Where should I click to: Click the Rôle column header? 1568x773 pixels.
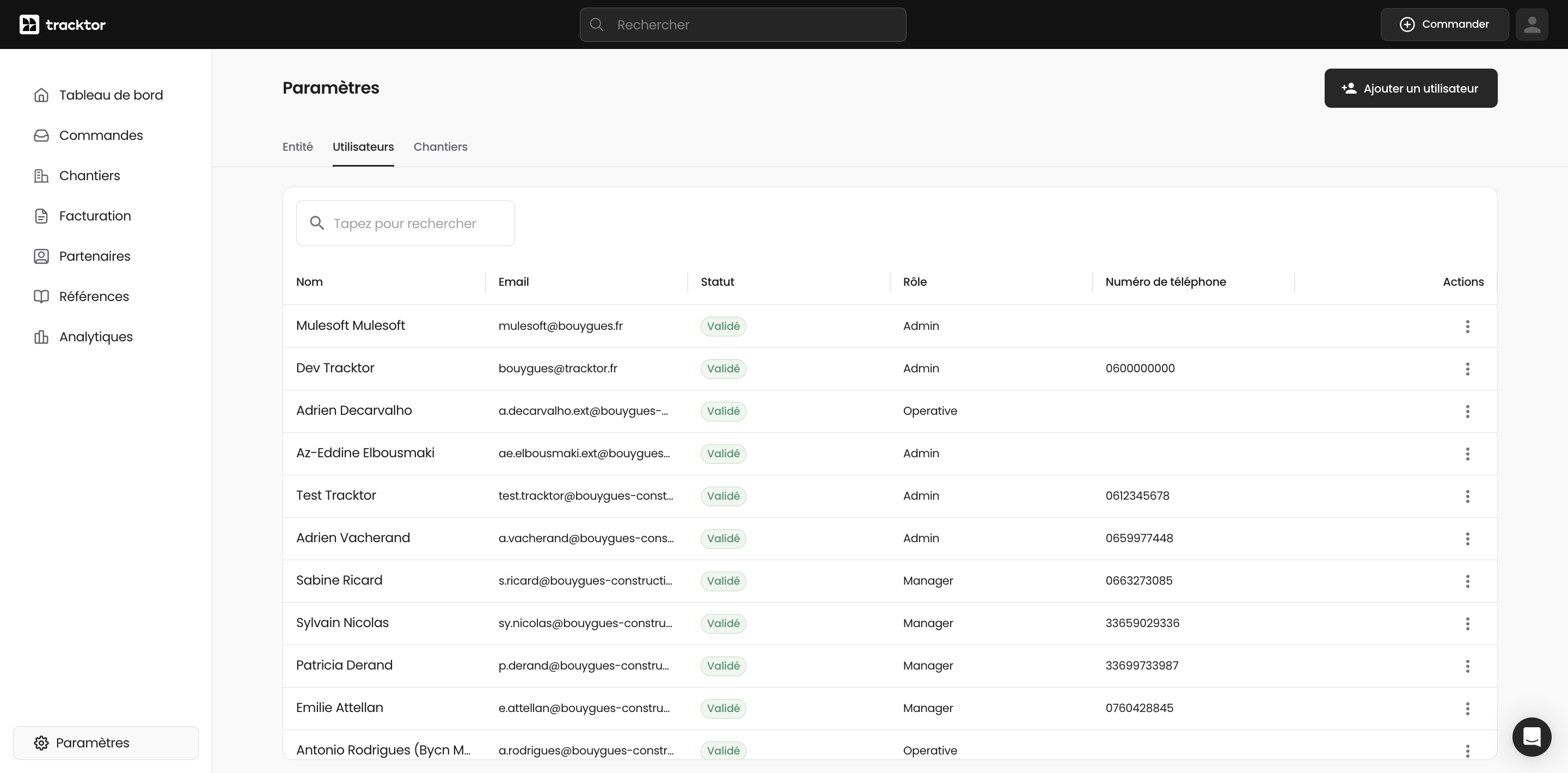click(x=915, y=282)
